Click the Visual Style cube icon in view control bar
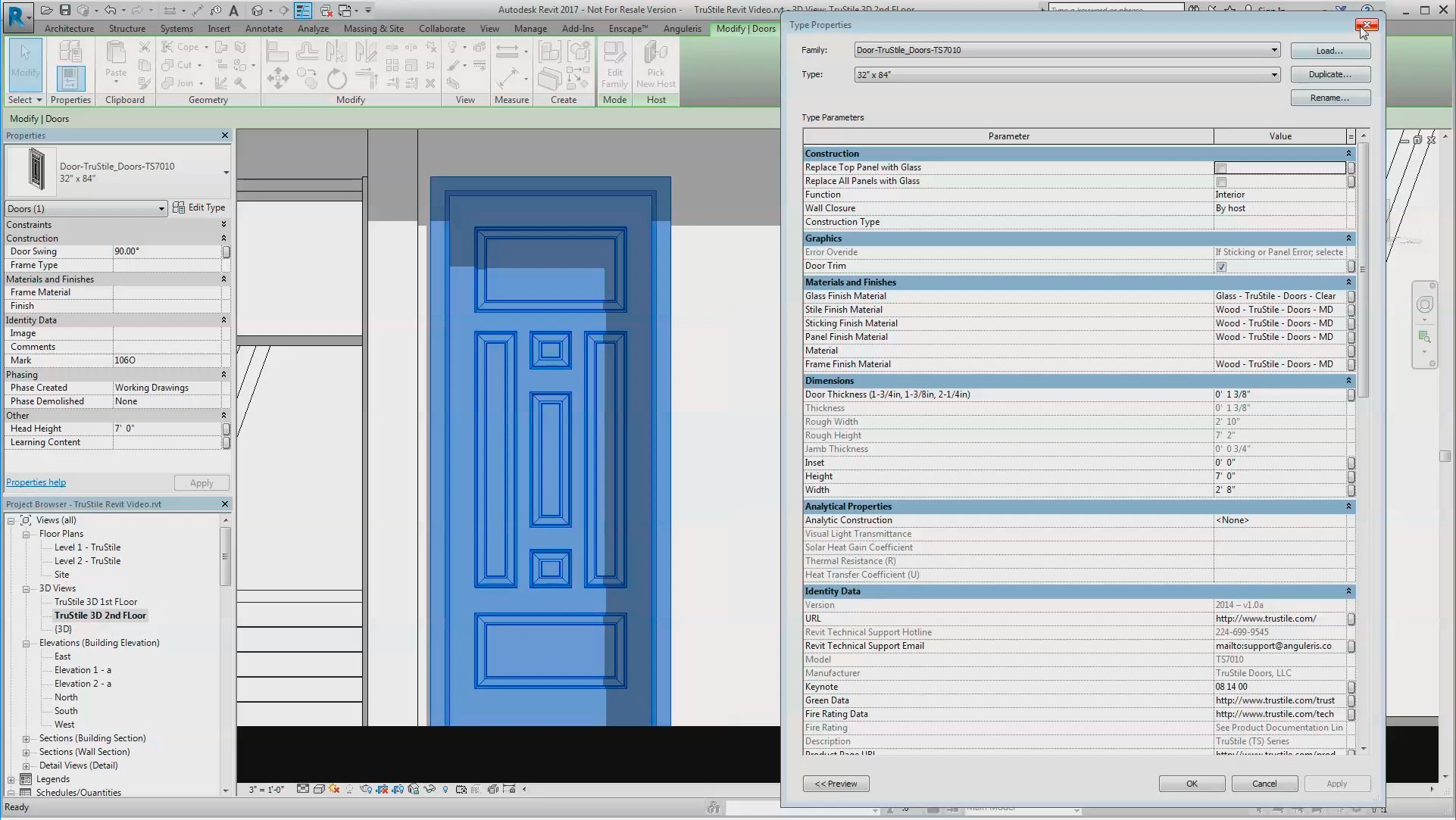This screenshot has height=820, width=1456. coord(319,789)
